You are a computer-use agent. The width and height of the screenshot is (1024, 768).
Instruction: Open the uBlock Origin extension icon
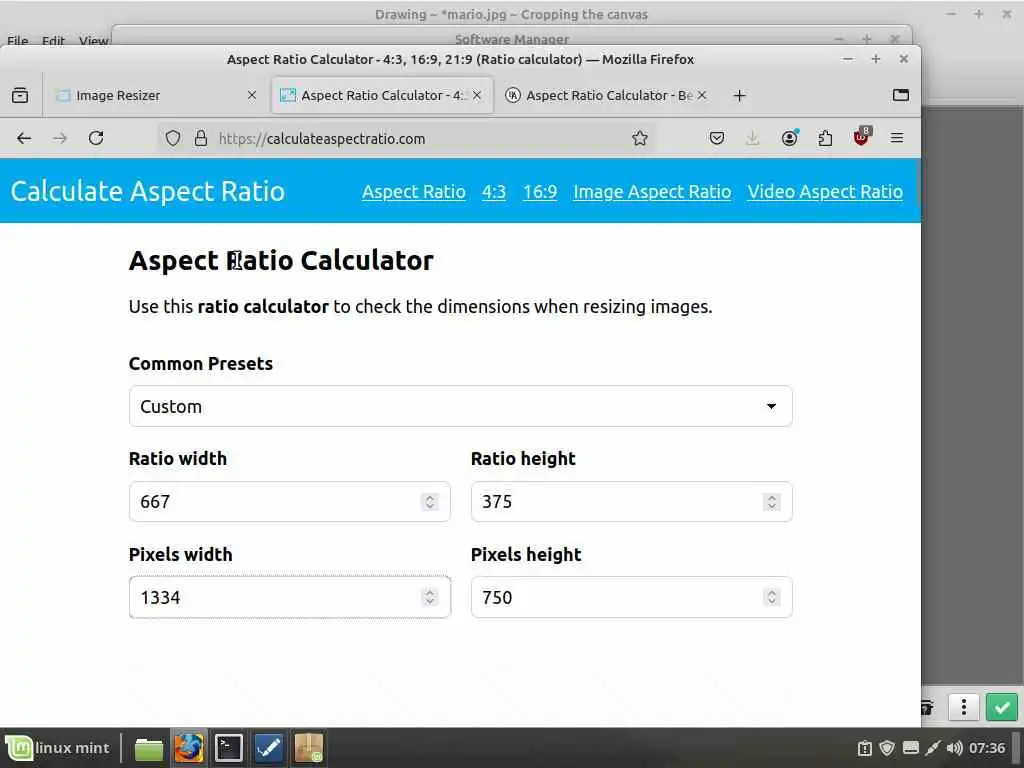tap(862, 137)
